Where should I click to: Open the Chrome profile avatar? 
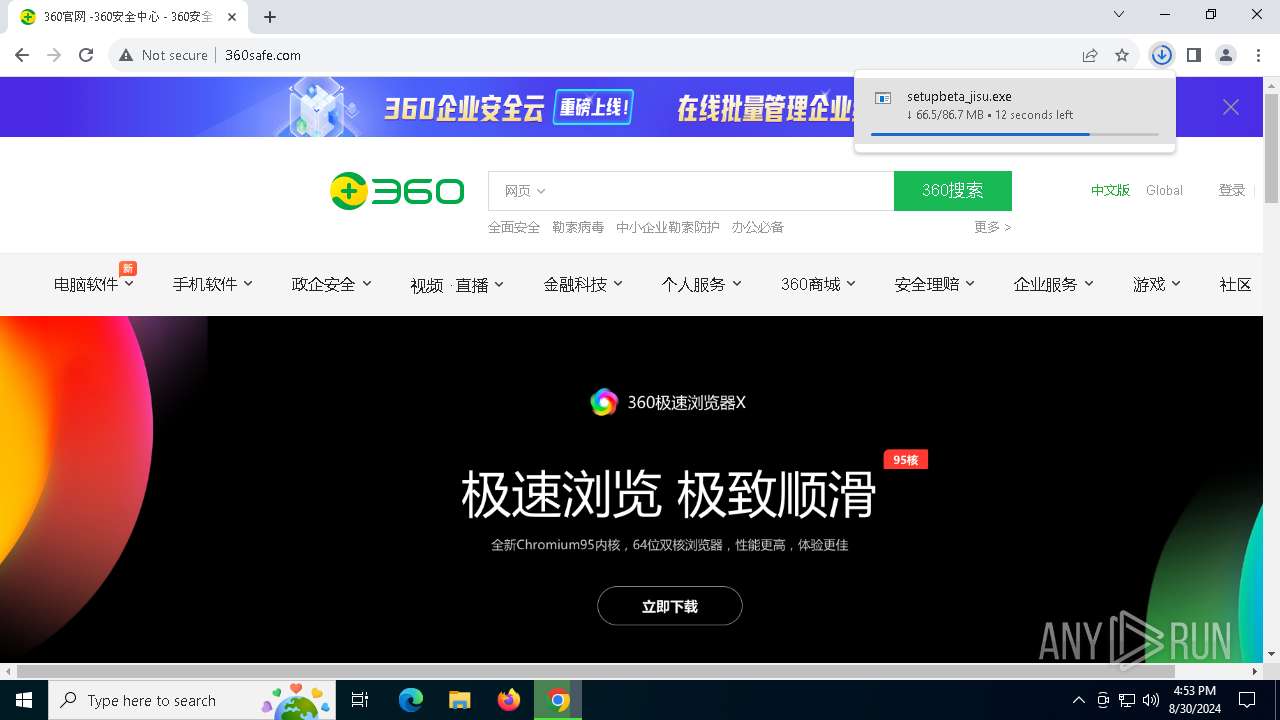(1226, 55)
